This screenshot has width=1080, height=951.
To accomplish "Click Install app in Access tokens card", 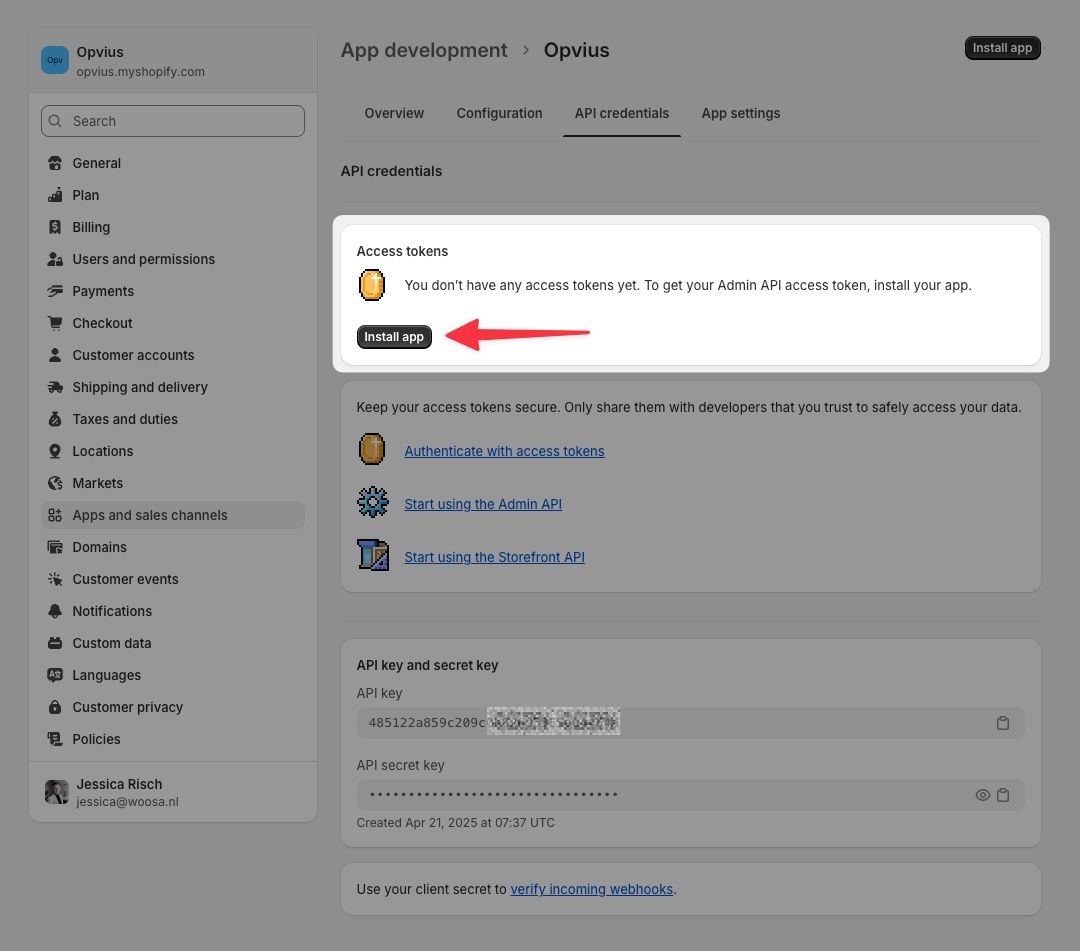I will [x=394, y=337].
